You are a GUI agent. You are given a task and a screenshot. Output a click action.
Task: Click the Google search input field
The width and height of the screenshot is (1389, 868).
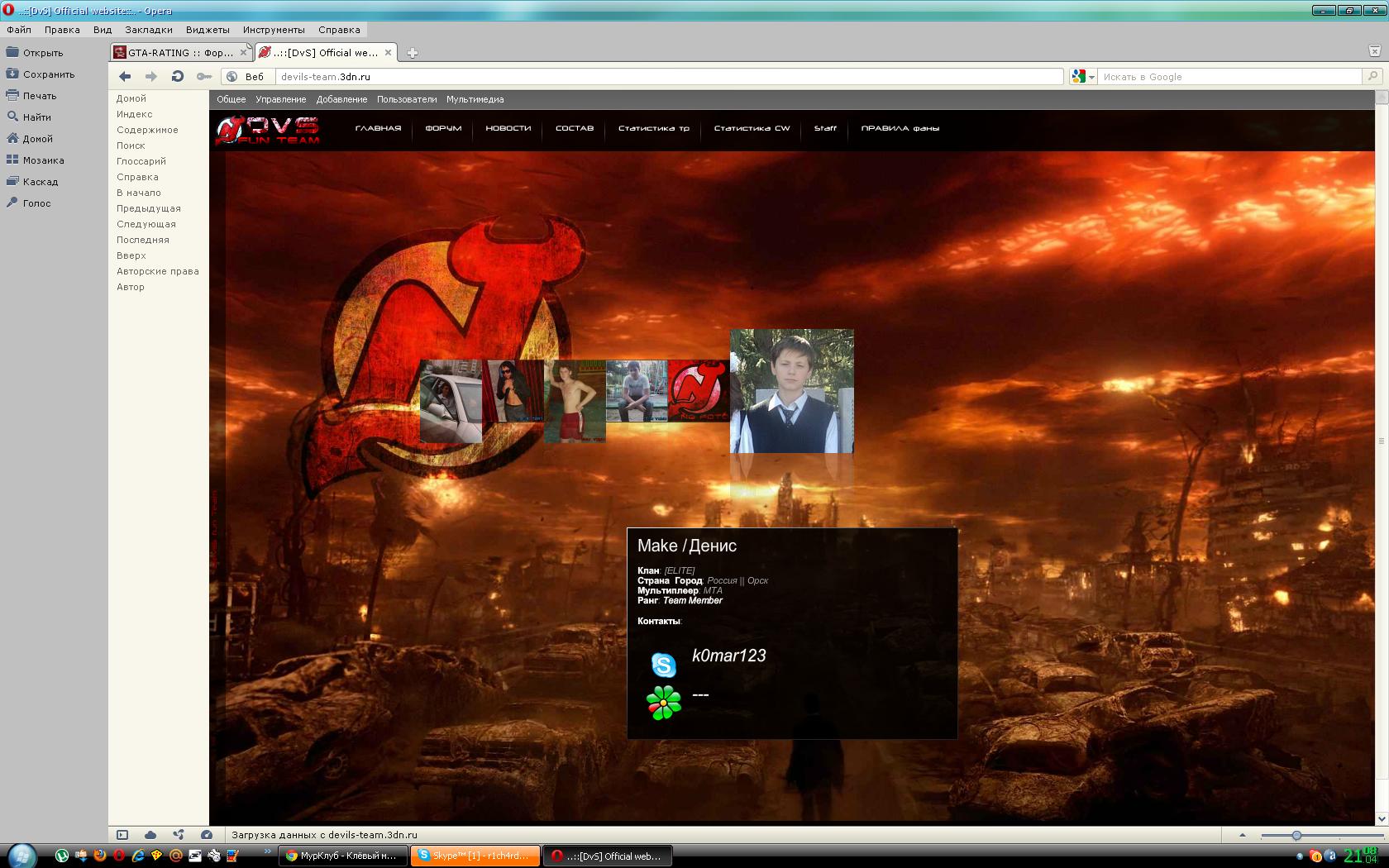coord(1230,77)
